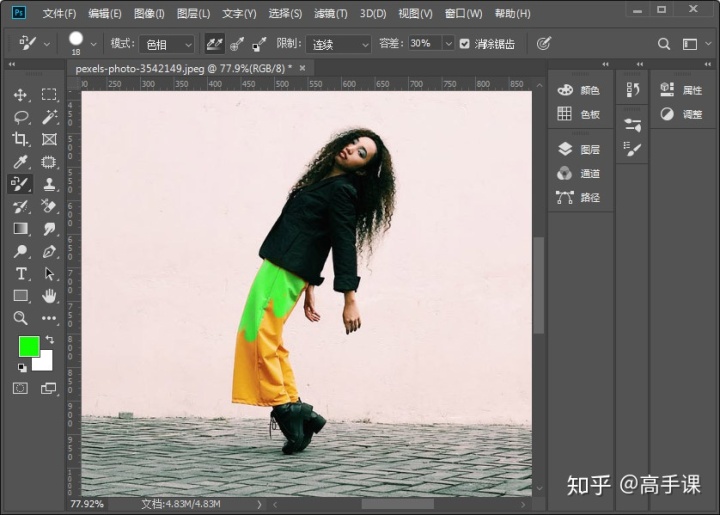720x515 pixels.
Task: Select the Eyedropper tool
Action: 20,162
